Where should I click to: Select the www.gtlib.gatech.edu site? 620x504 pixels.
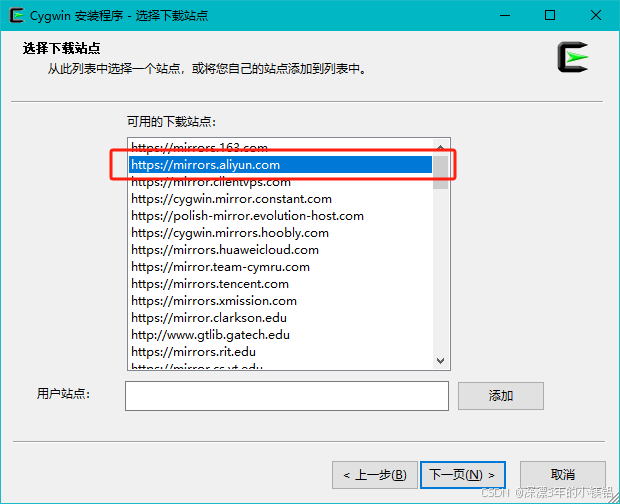280,335
